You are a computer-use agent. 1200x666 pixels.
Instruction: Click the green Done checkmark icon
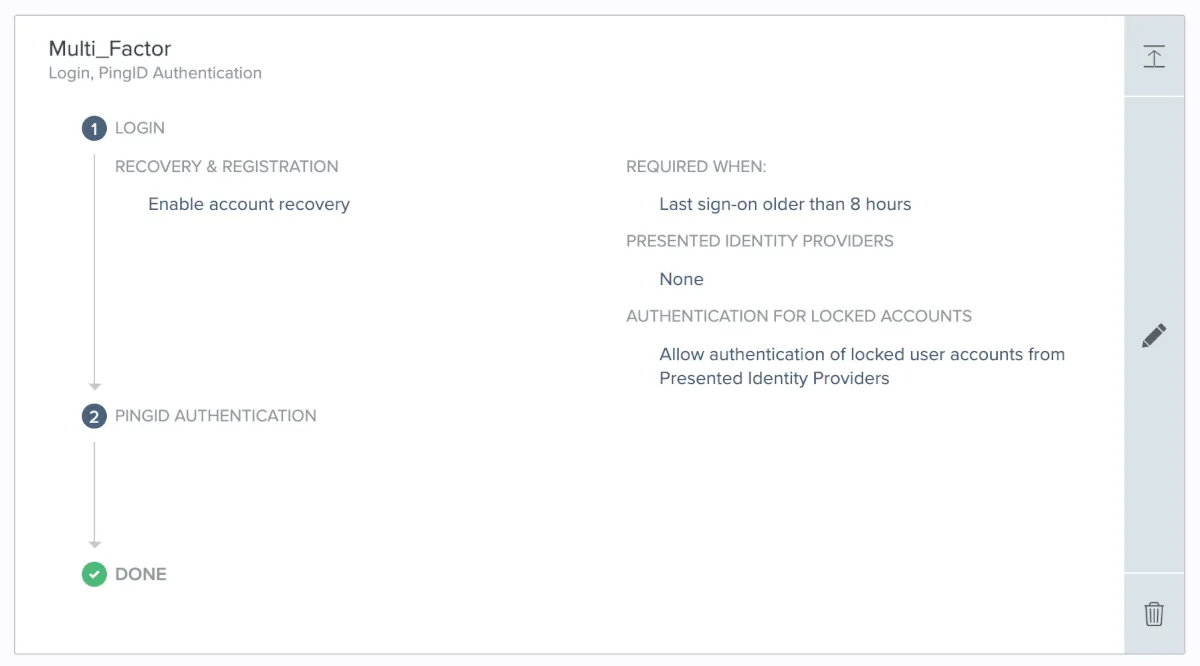[x=94, y=574]
